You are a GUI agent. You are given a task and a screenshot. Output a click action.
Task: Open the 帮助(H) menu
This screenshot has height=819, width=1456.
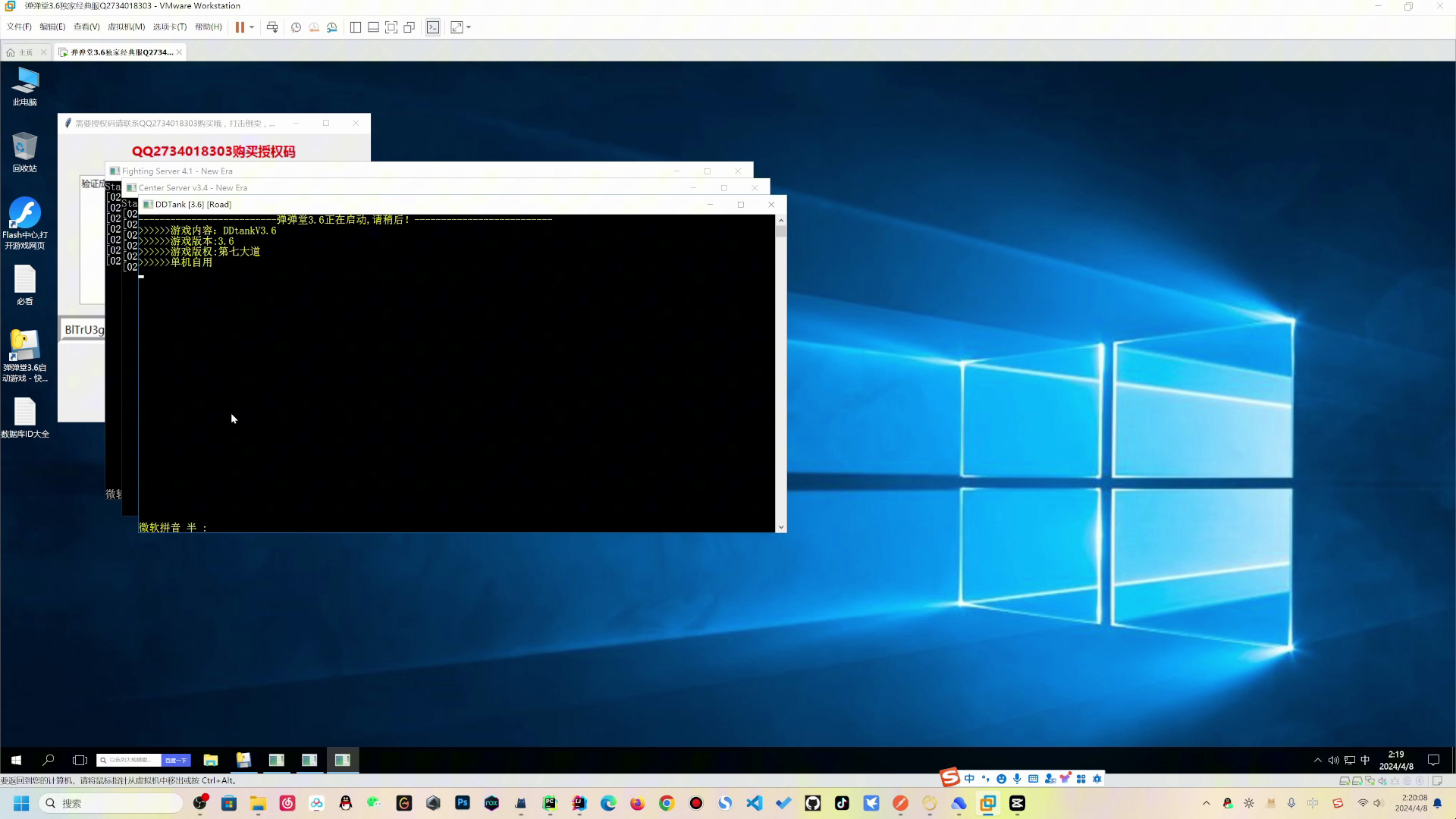click(x=209, y=27)
